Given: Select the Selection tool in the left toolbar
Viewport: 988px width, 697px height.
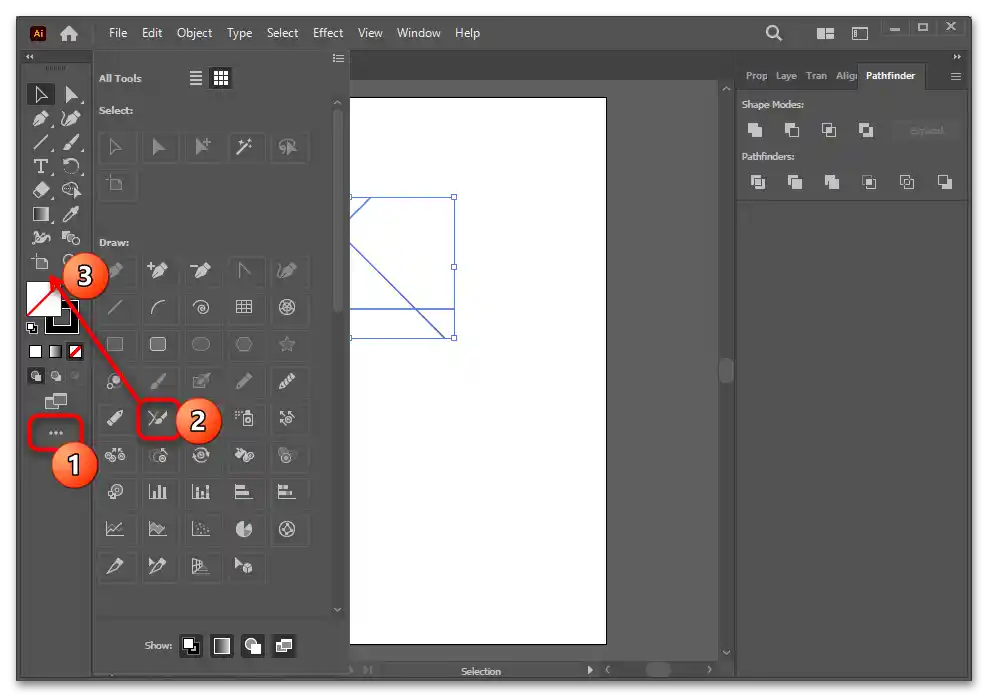Looking at the screenshot, I should click(41, 95).
